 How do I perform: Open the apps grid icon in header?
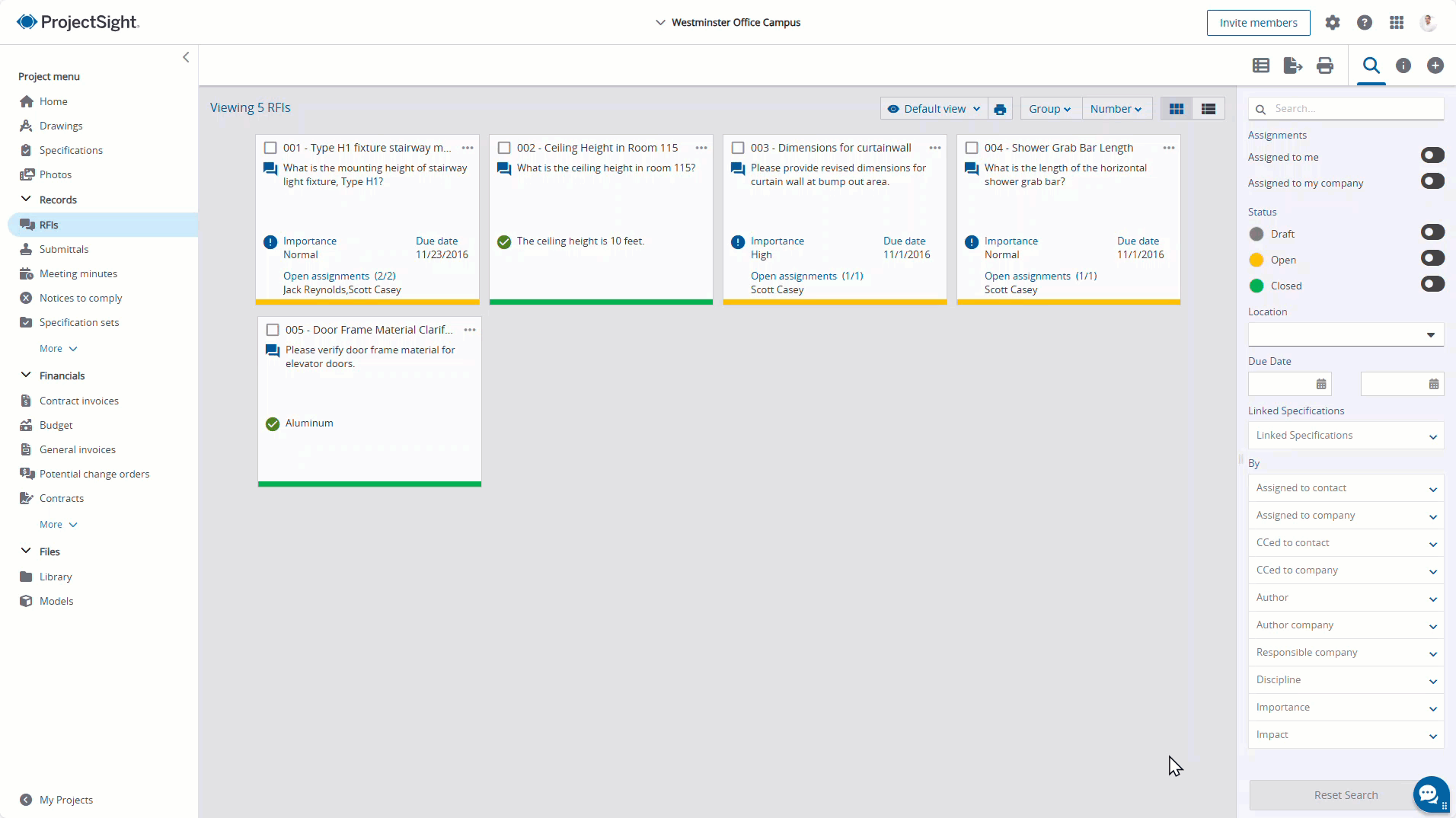[1396, 23]
